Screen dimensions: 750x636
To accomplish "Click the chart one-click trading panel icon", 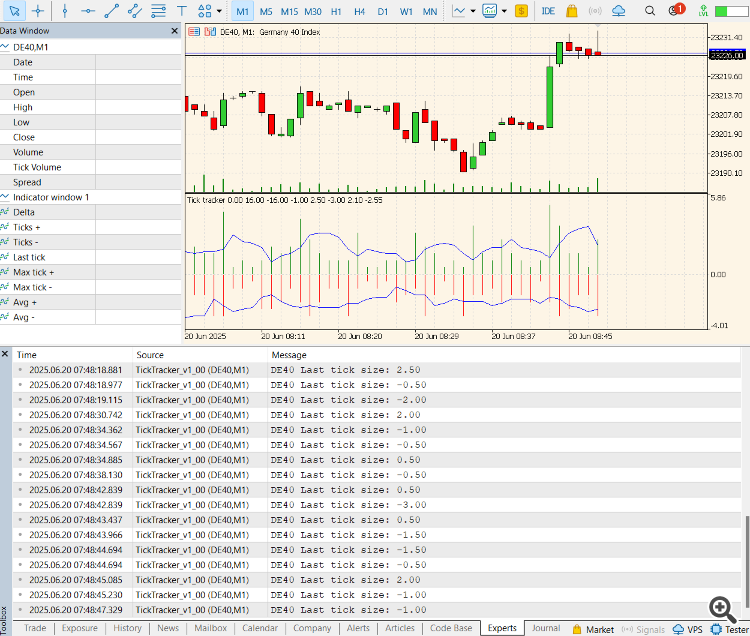I will (x=194, y=32).
